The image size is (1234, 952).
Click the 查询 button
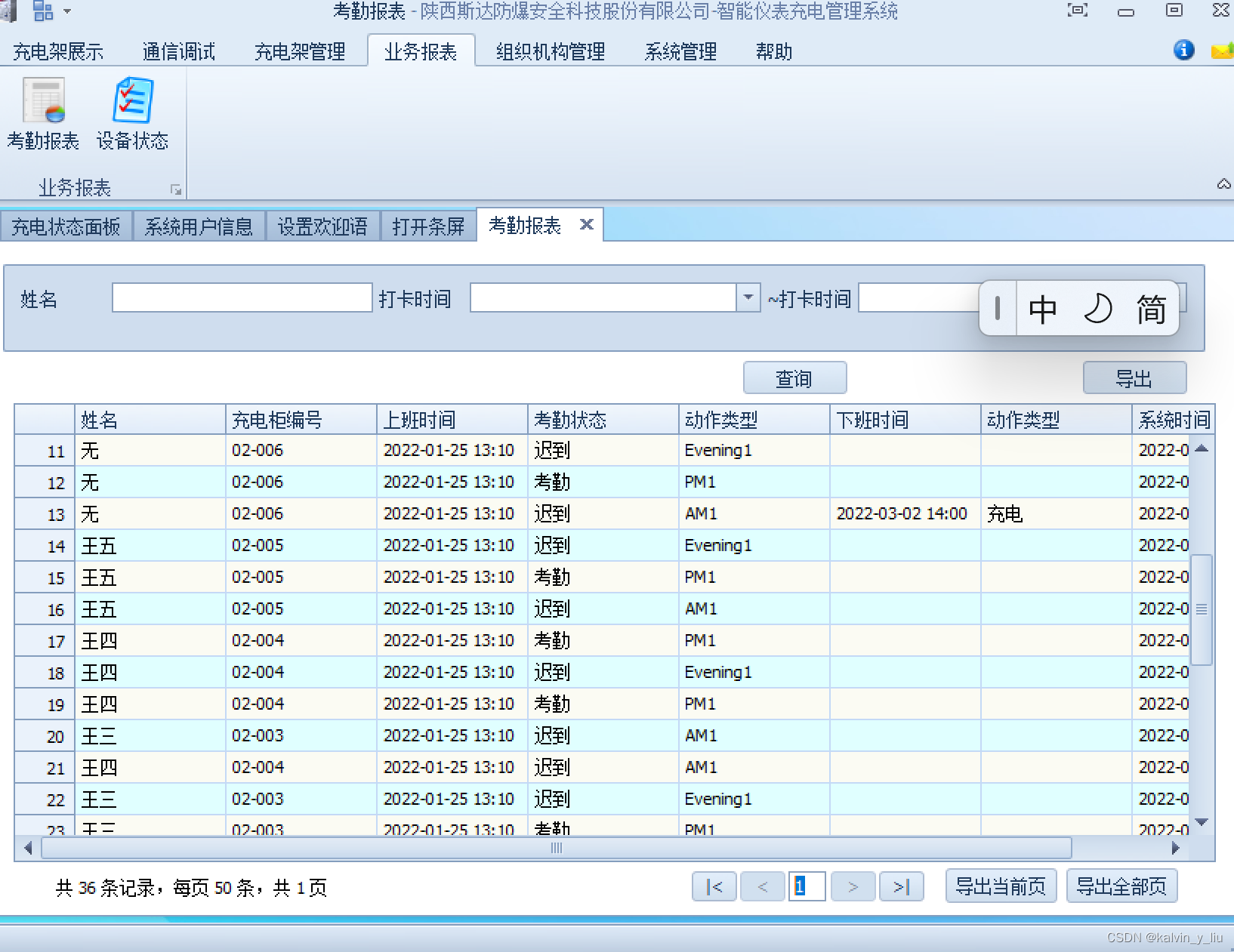click(794, 378)
